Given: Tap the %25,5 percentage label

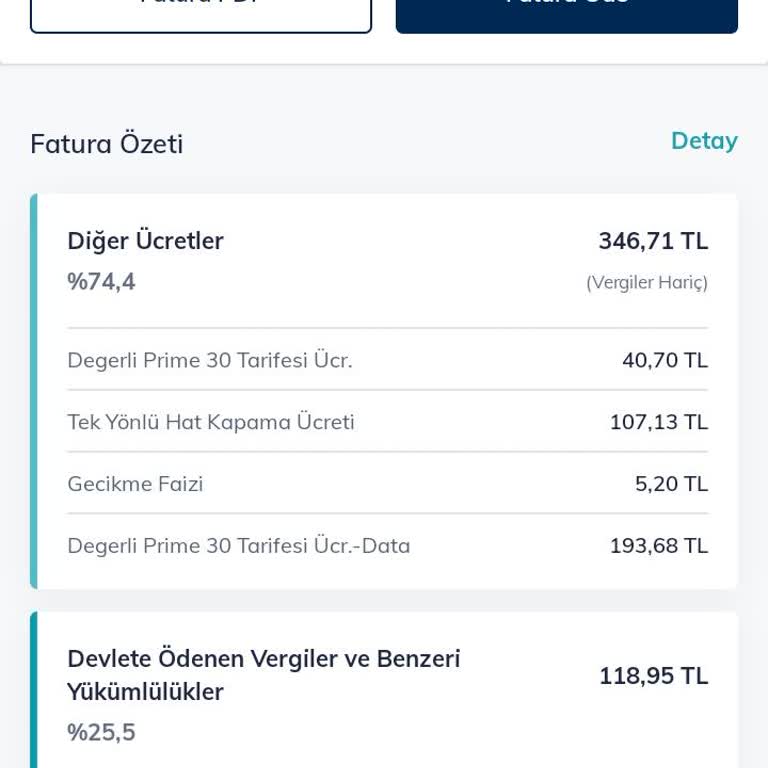Looking at the screenshot, I should [101, 732].
